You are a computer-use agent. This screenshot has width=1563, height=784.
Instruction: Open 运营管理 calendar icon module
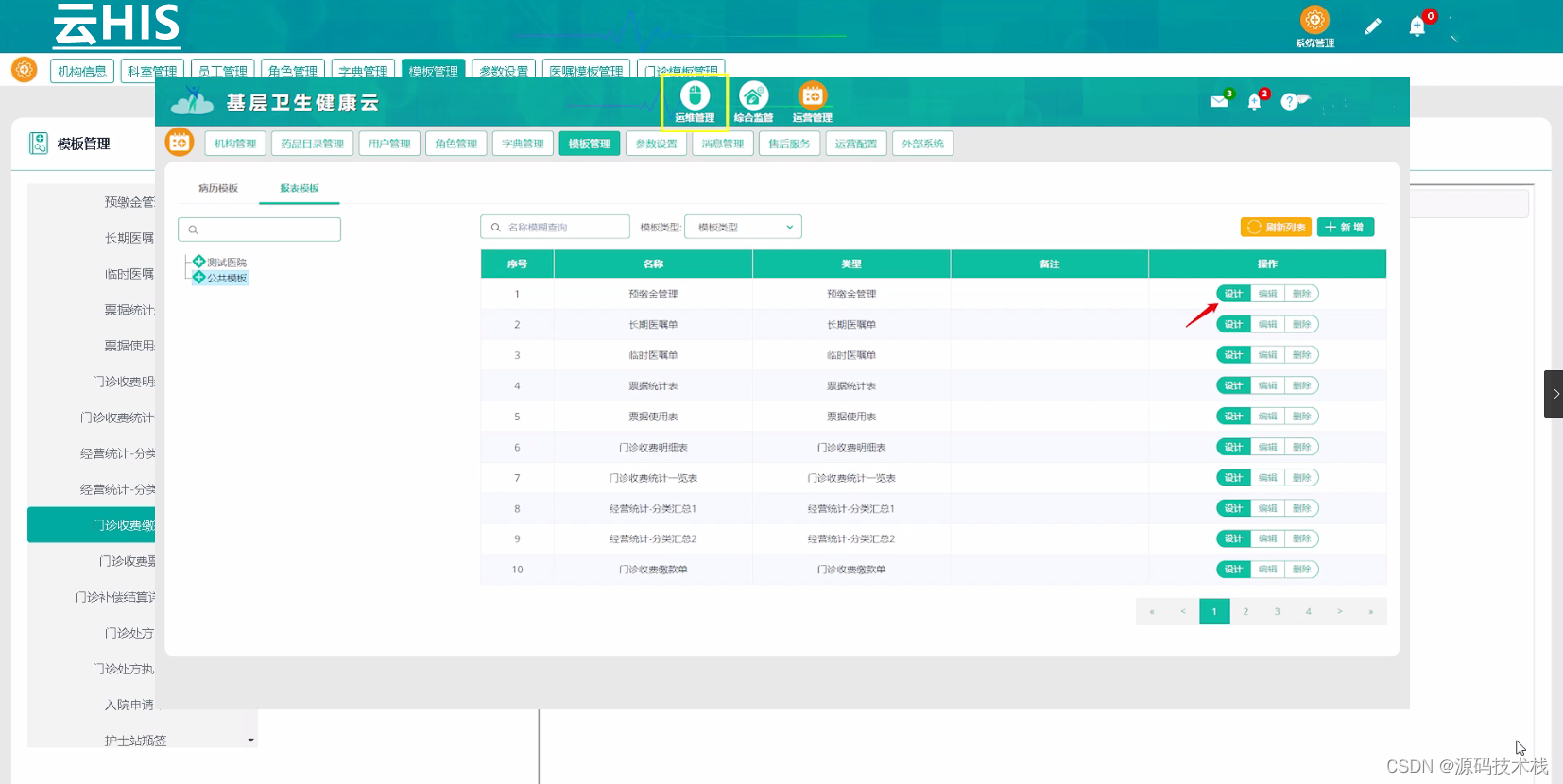point(812,101)
